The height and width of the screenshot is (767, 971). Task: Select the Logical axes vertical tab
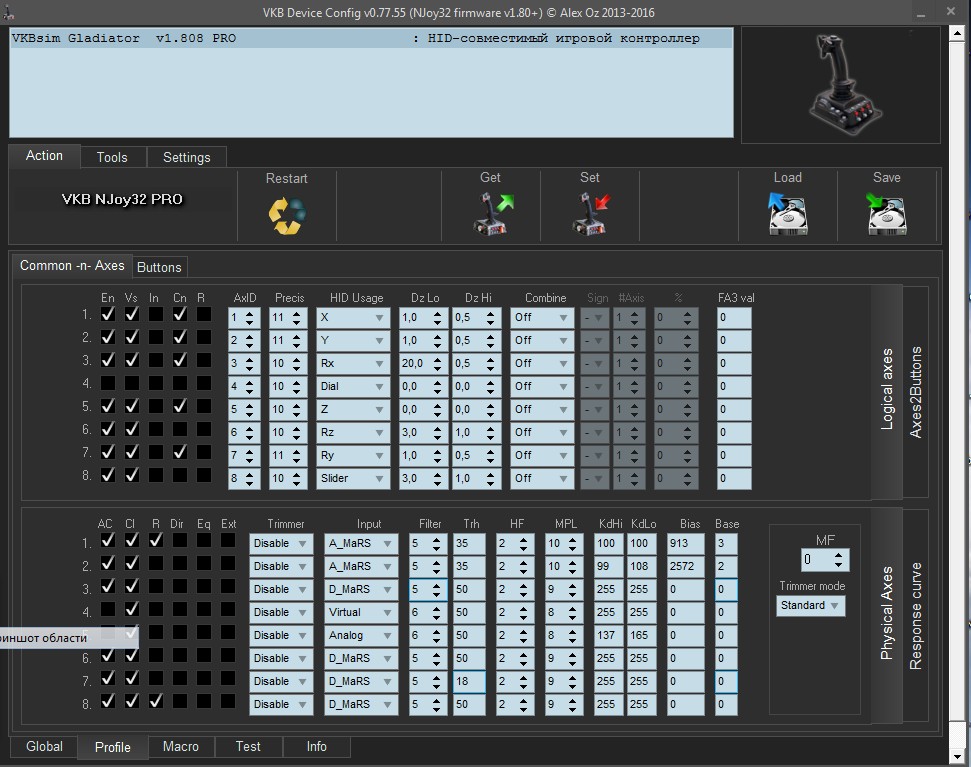tap(887, 390)
